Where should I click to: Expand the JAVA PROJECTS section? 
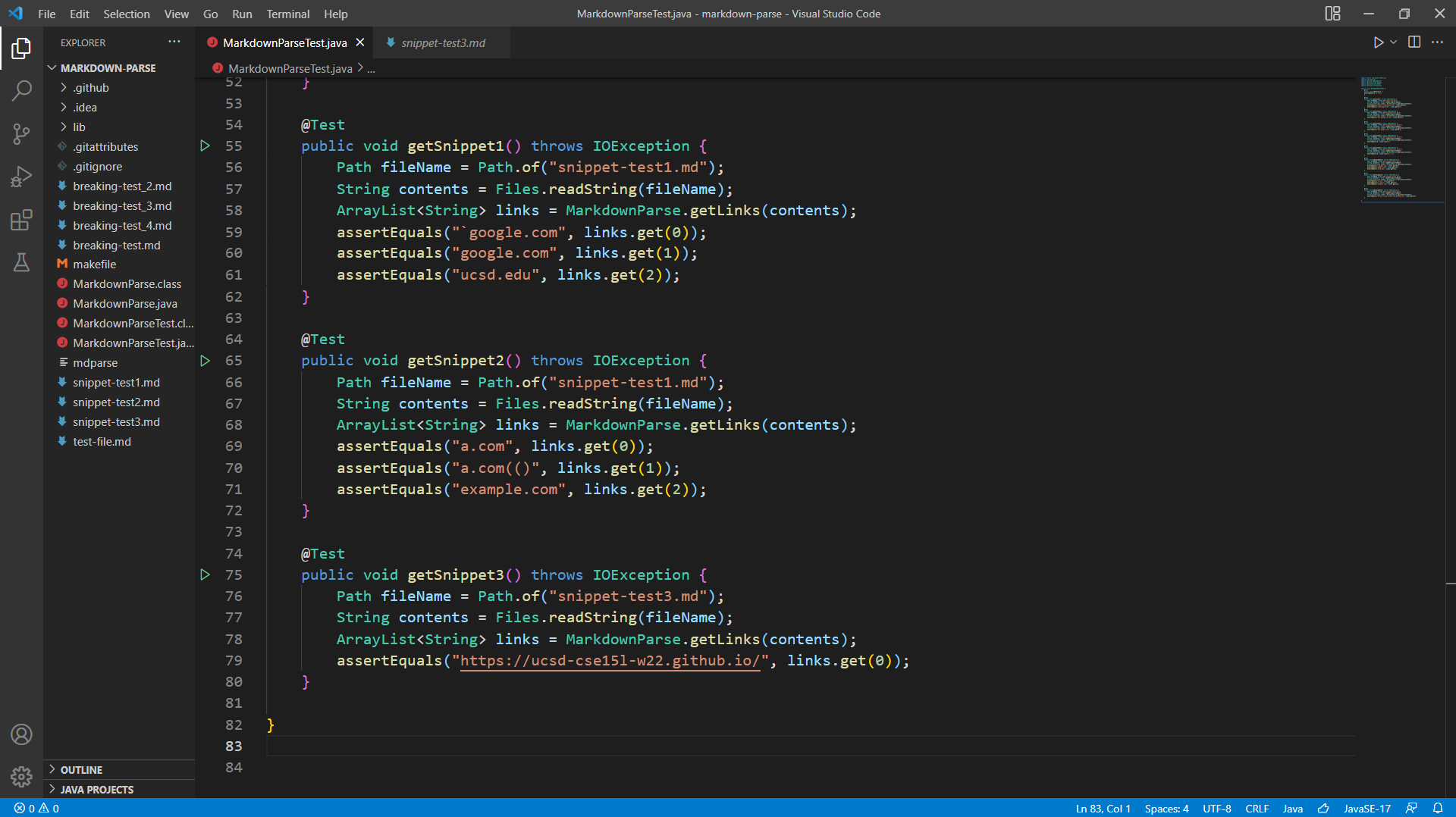click(x=96, y=790)
